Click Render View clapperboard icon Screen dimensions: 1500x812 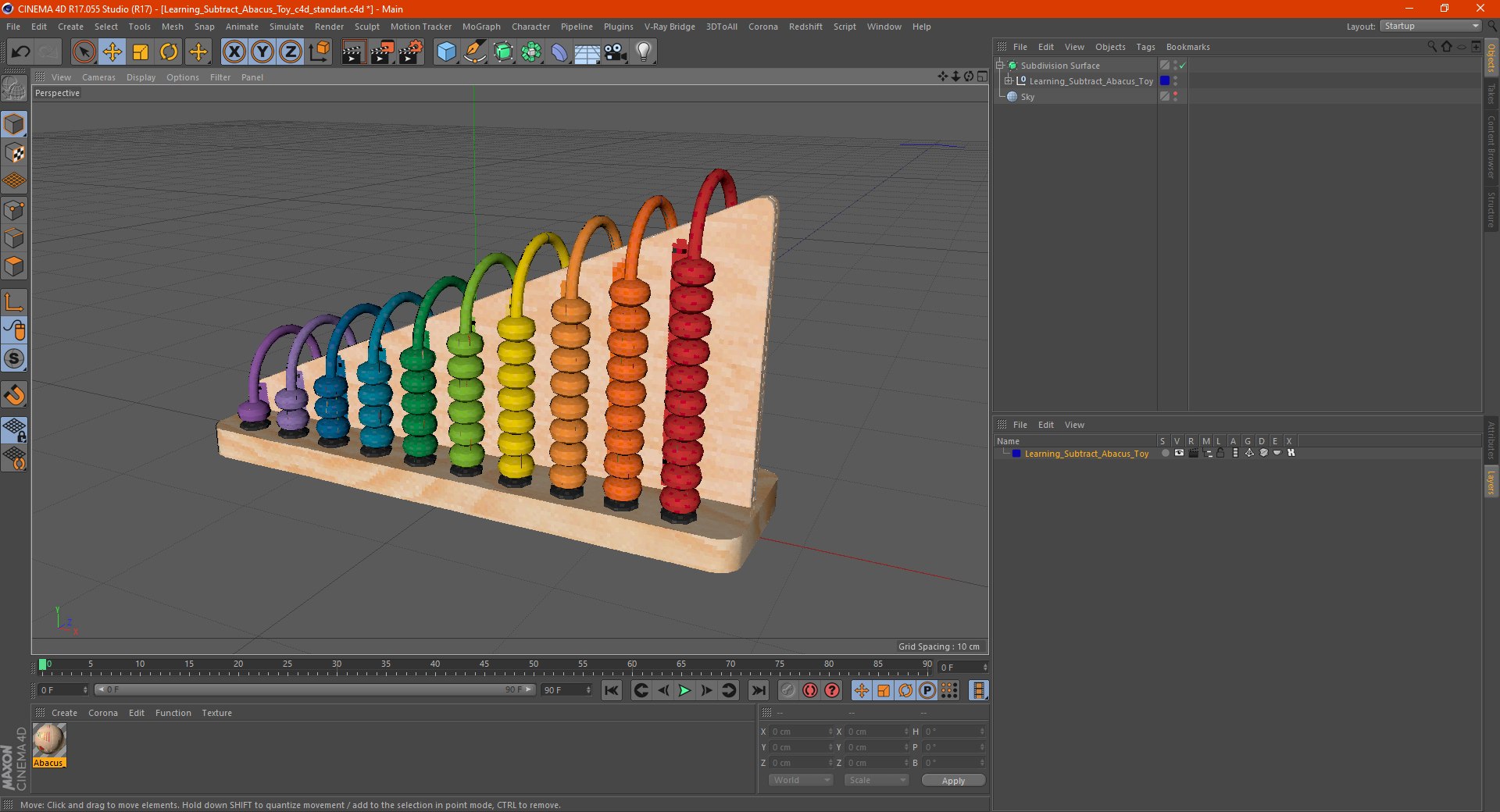(x=353, y=52)
